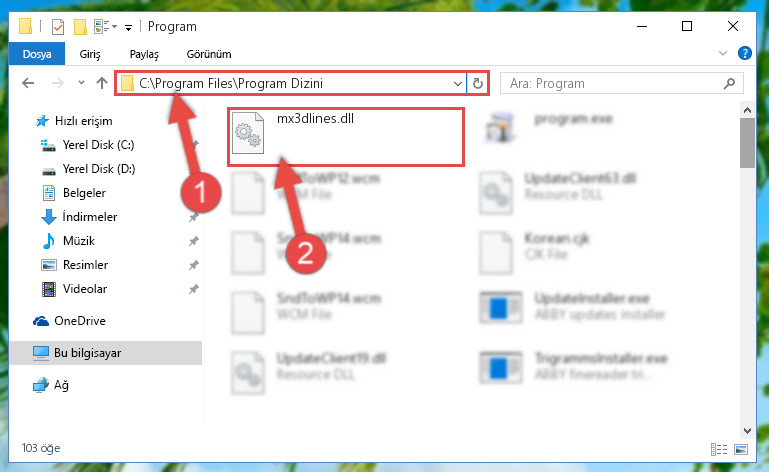Open the Help question mark icon
The width and height of the screenshot is (769, 472).
pyautogui.click(x=744, y=53)
